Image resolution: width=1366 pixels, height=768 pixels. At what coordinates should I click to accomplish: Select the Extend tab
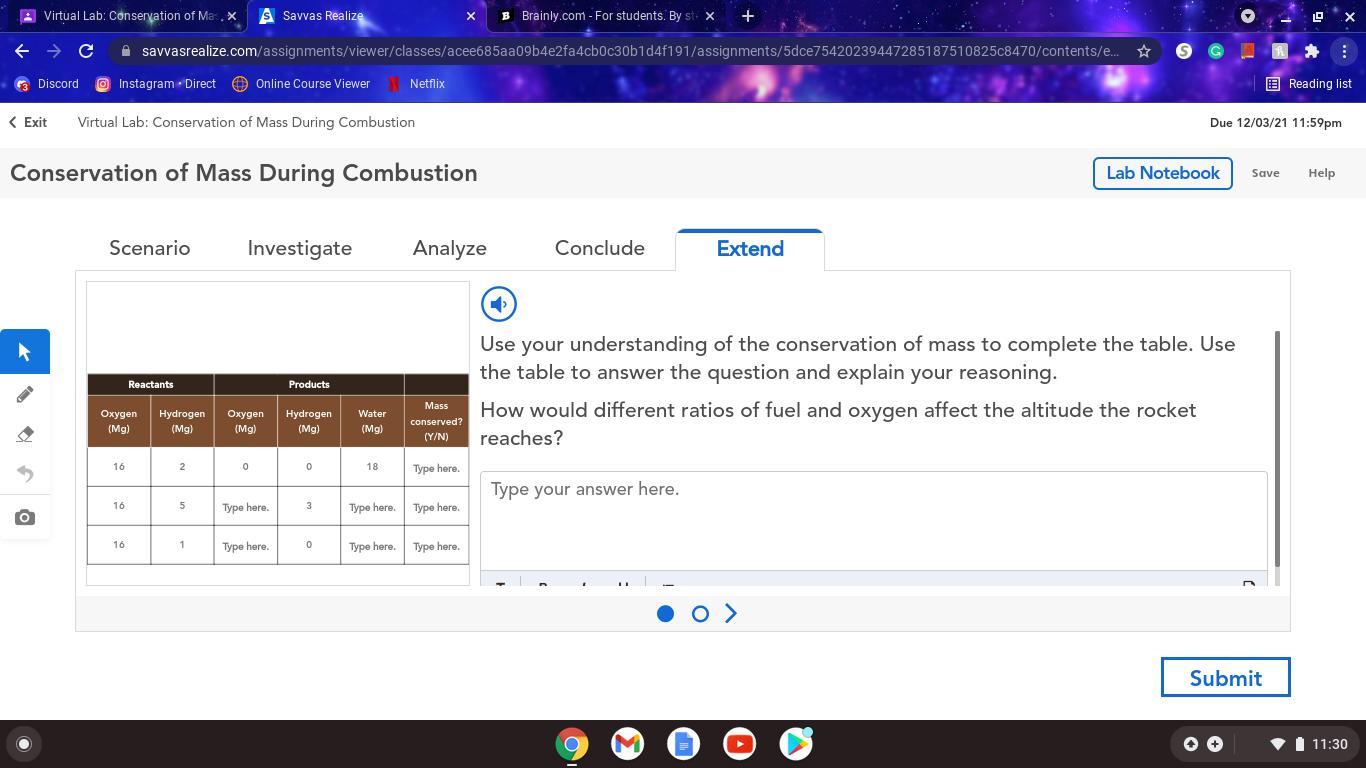[750, 249]
